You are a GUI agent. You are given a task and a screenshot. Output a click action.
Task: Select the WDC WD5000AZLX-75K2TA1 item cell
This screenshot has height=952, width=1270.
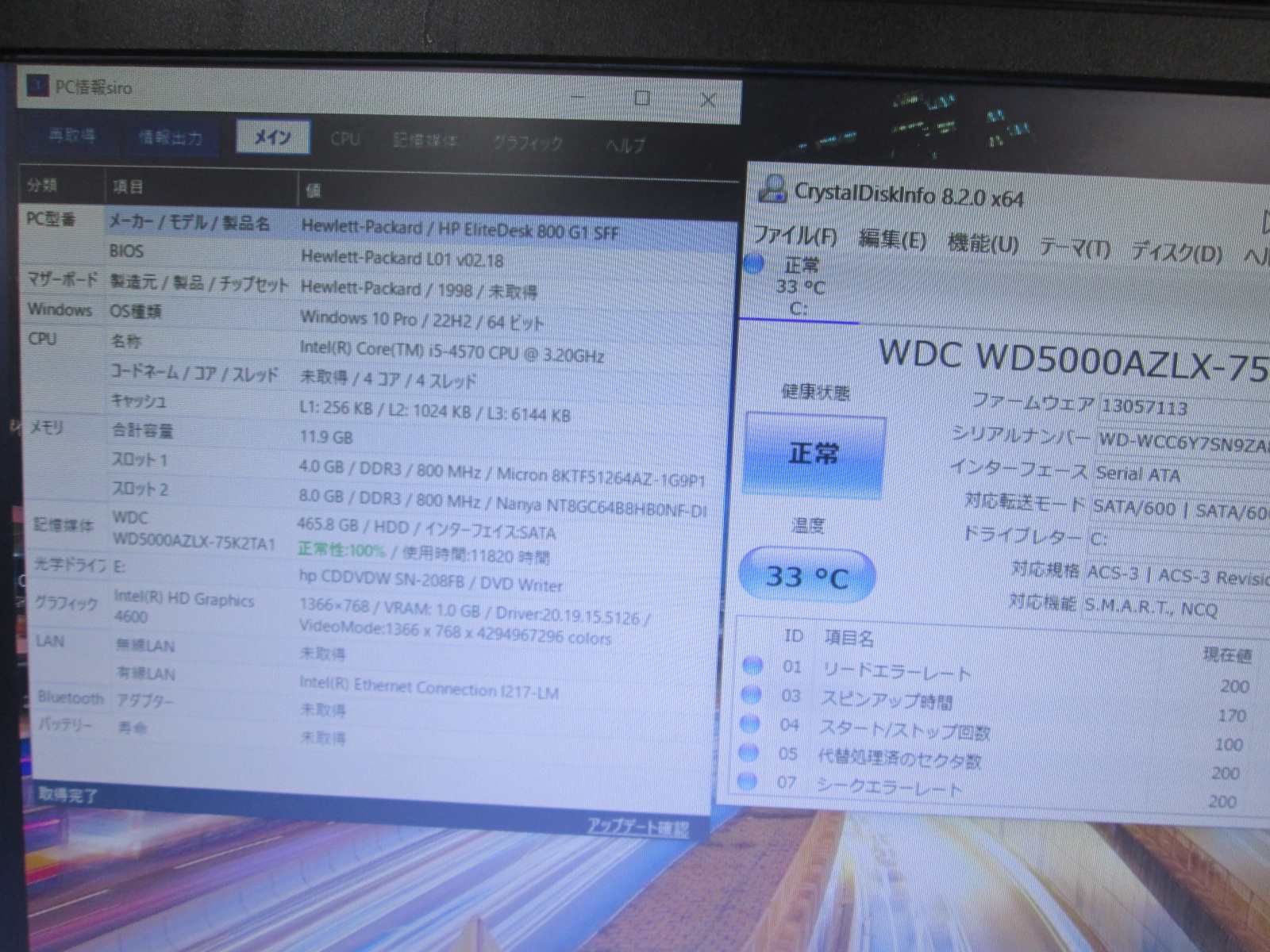coord(194,530)
